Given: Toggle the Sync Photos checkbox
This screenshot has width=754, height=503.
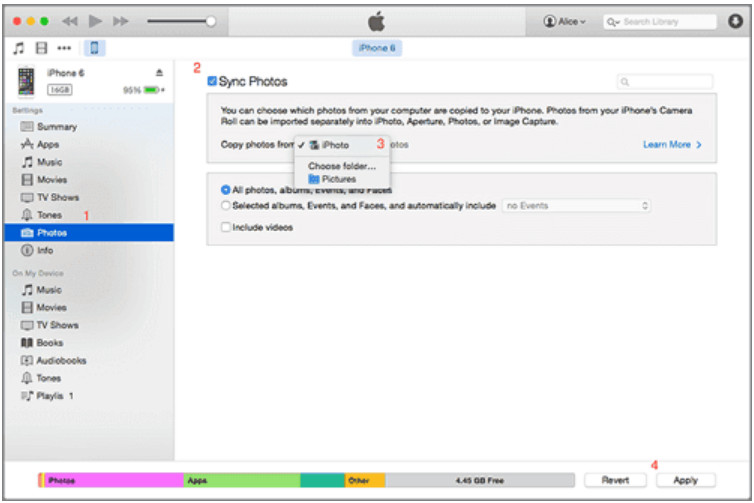Looking at the screenshot, I should 212,81.
